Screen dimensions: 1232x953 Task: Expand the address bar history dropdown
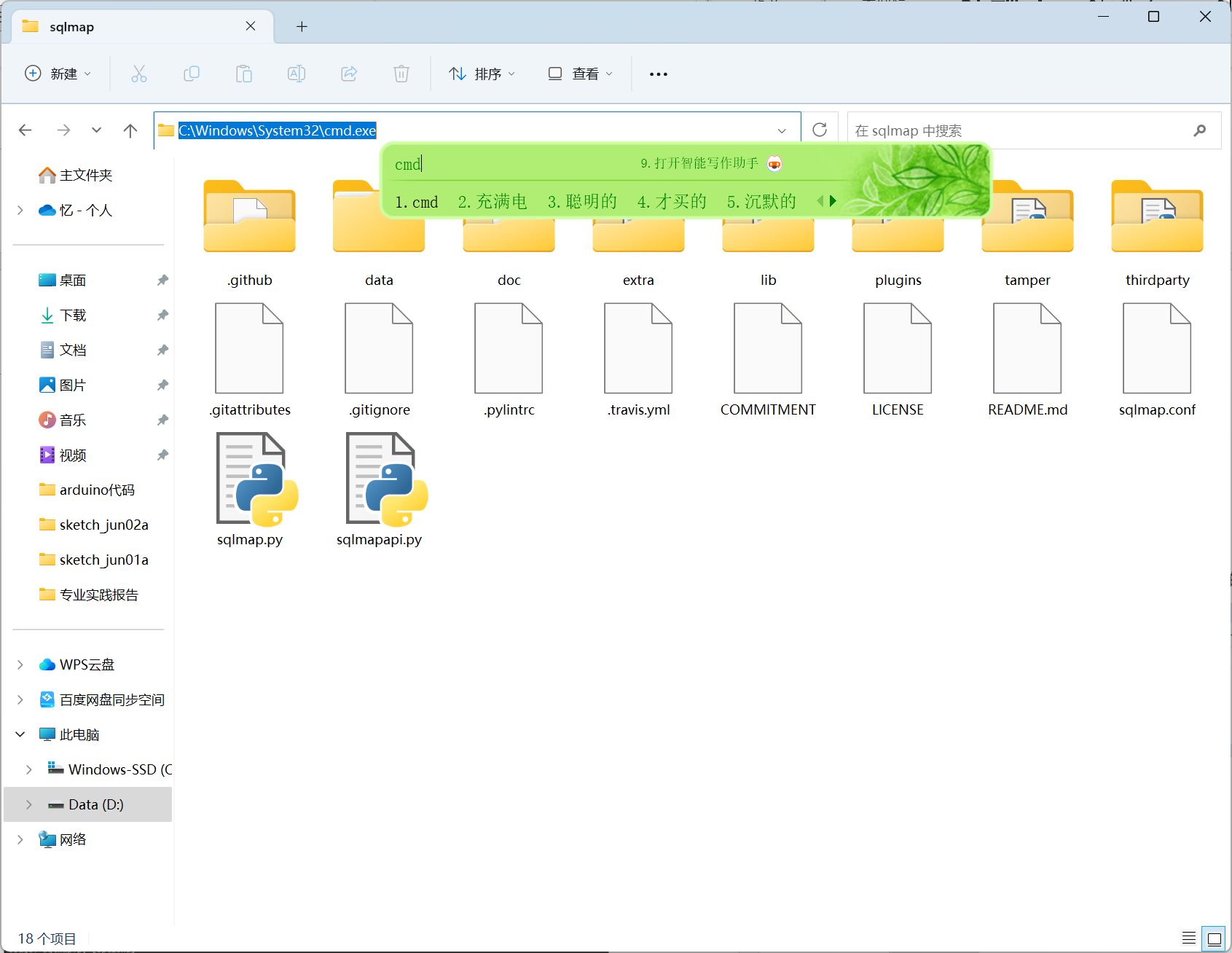click(x=782, y=130)
